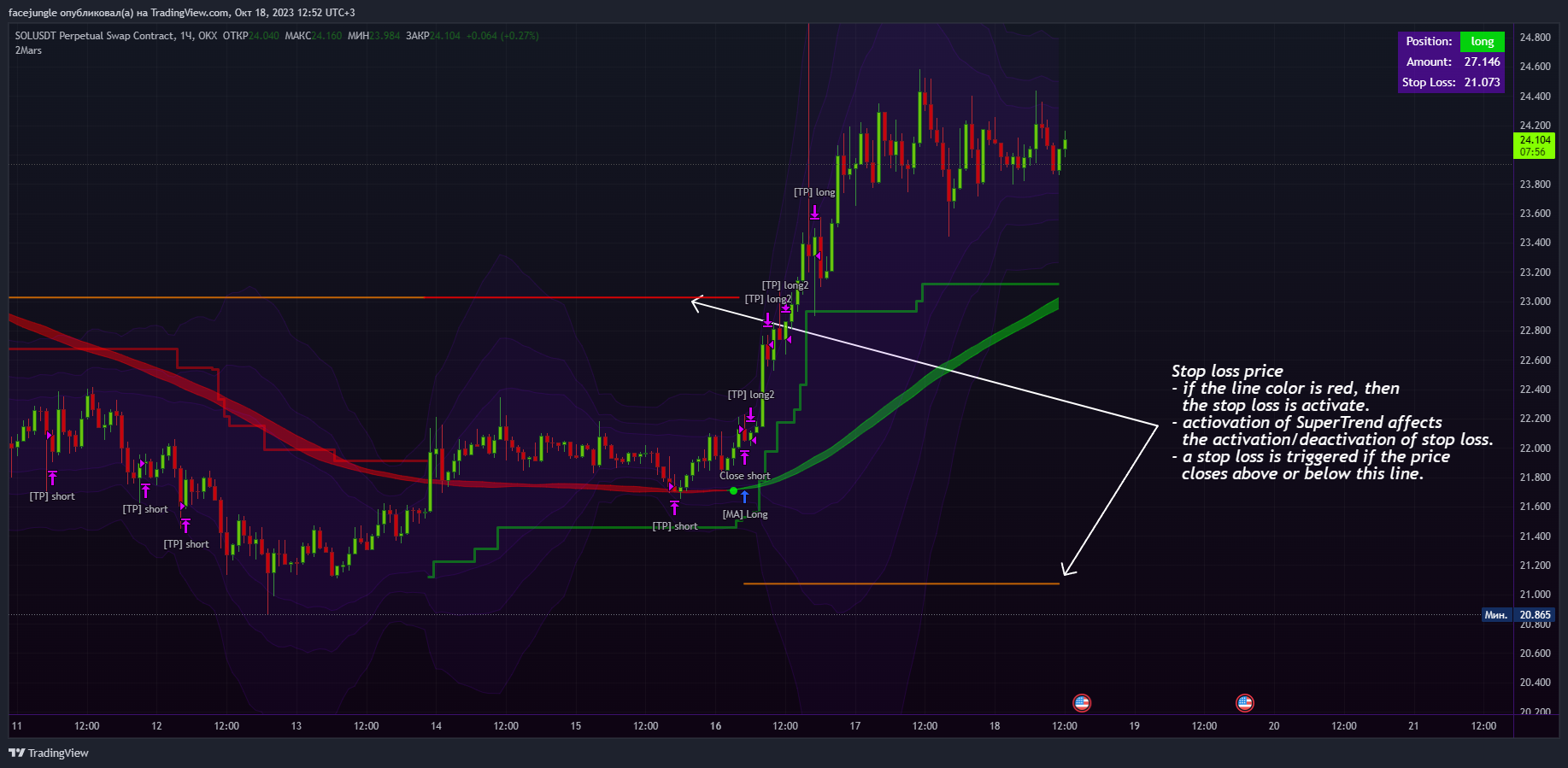Click the '[MA] Long' signal label
The height and width of the screenshot is (768, 1568).
745,514
